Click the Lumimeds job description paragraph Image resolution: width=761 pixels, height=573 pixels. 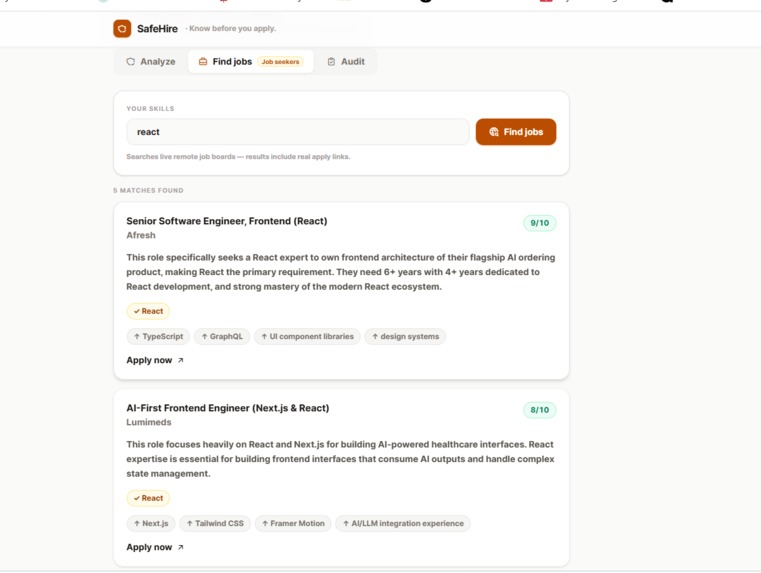[340, 459]
